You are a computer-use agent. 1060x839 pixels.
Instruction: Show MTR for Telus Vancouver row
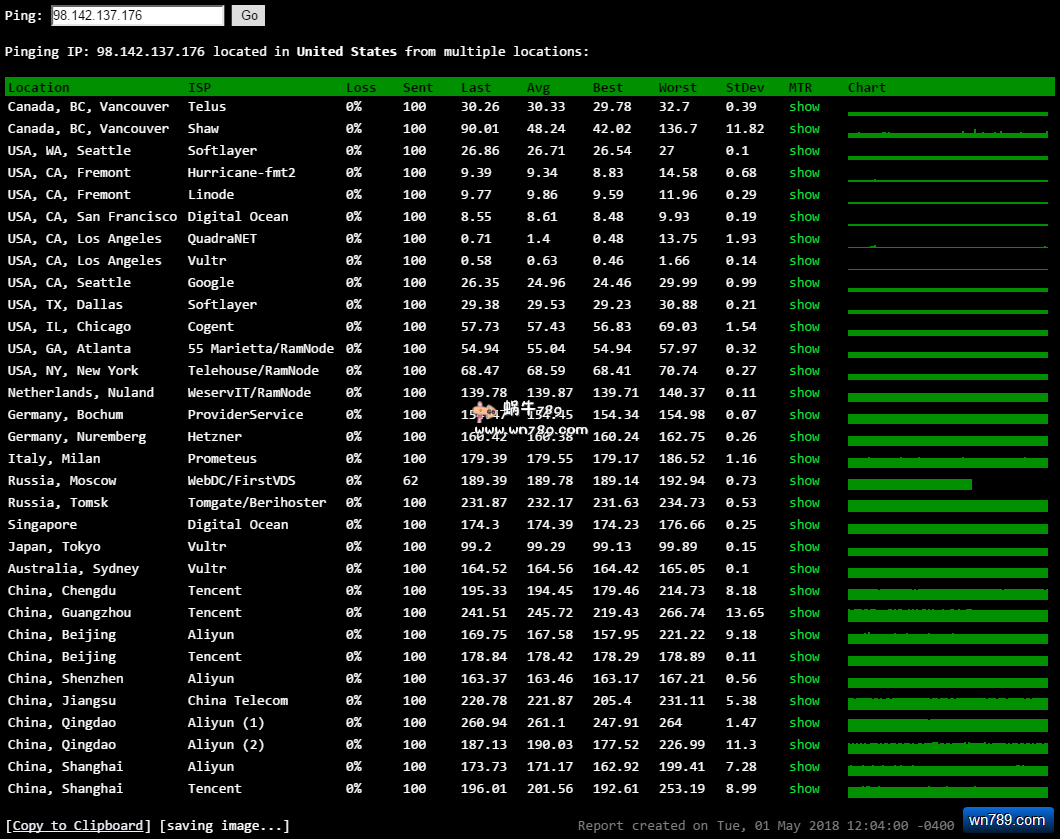804,107
